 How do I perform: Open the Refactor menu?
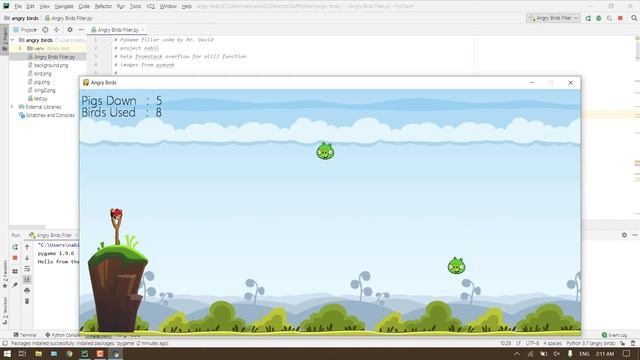pyautogui.click(x=103, y=7)
